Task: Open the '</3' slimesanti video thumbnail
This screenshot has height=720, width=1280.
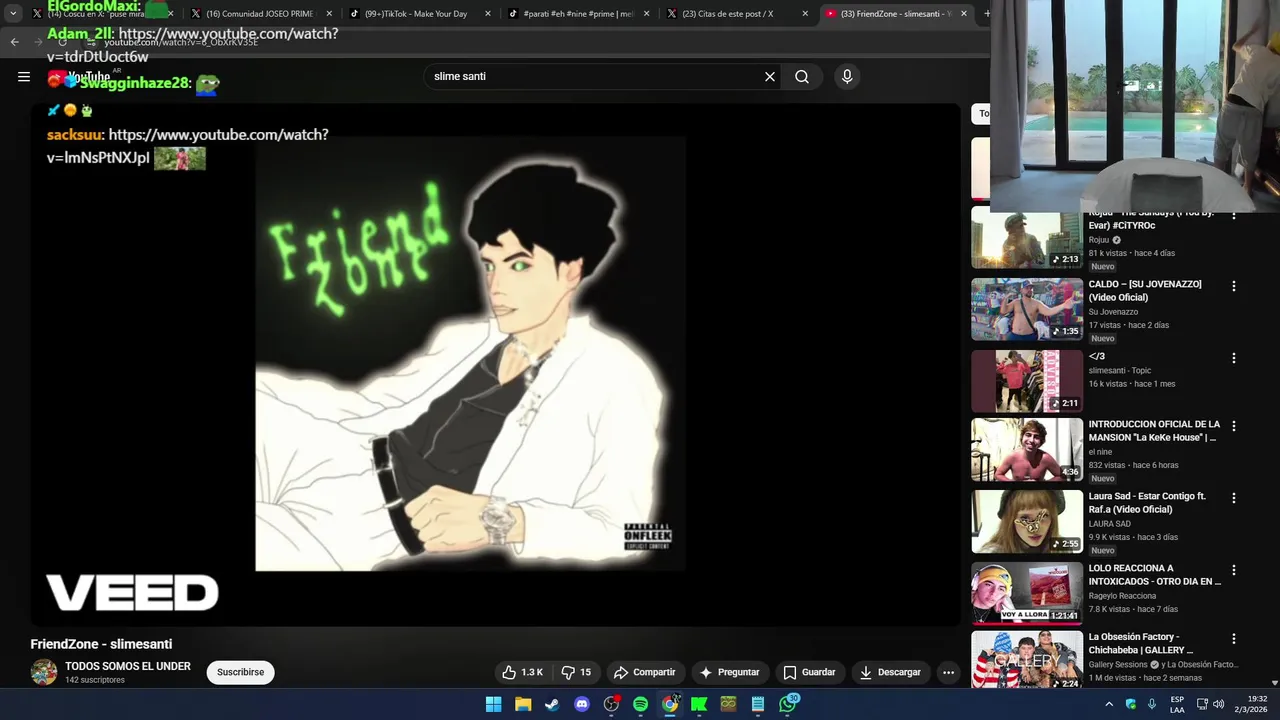Action: (x=1027, y=381)
